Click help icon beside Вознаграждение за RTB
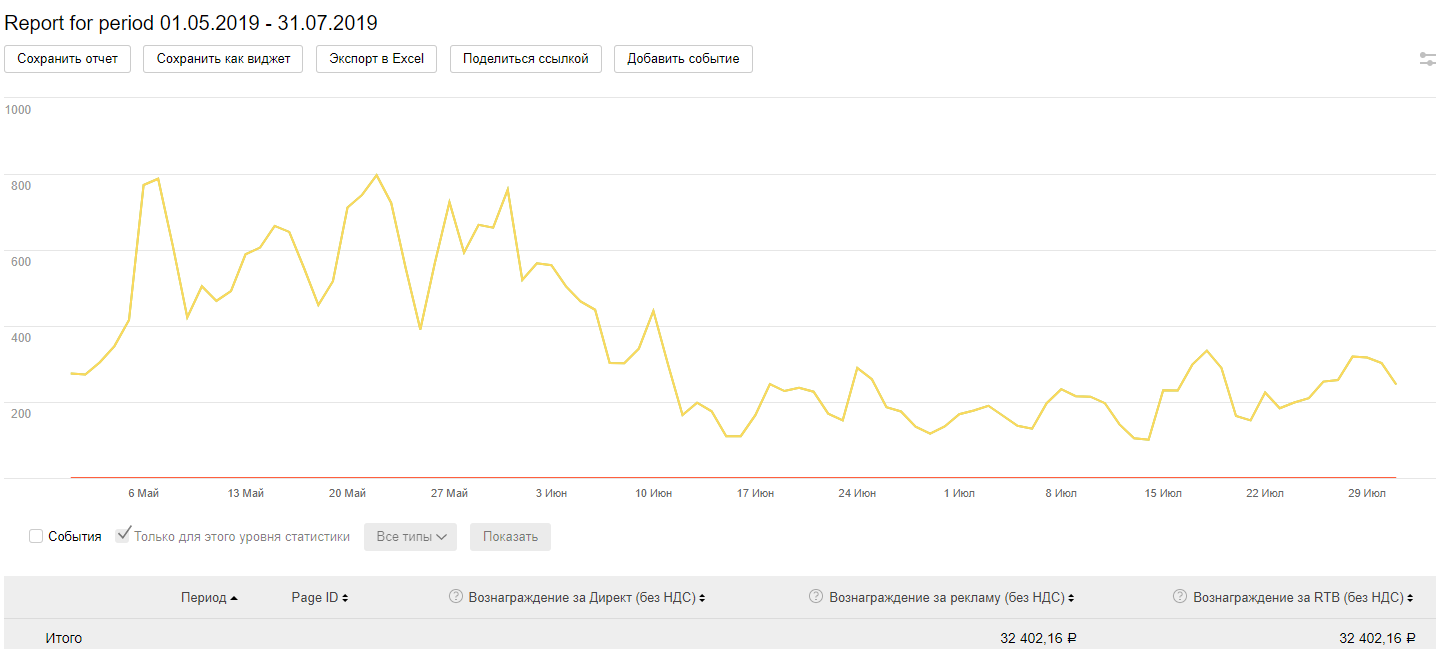1436x649 pixels. [1179, 598]
